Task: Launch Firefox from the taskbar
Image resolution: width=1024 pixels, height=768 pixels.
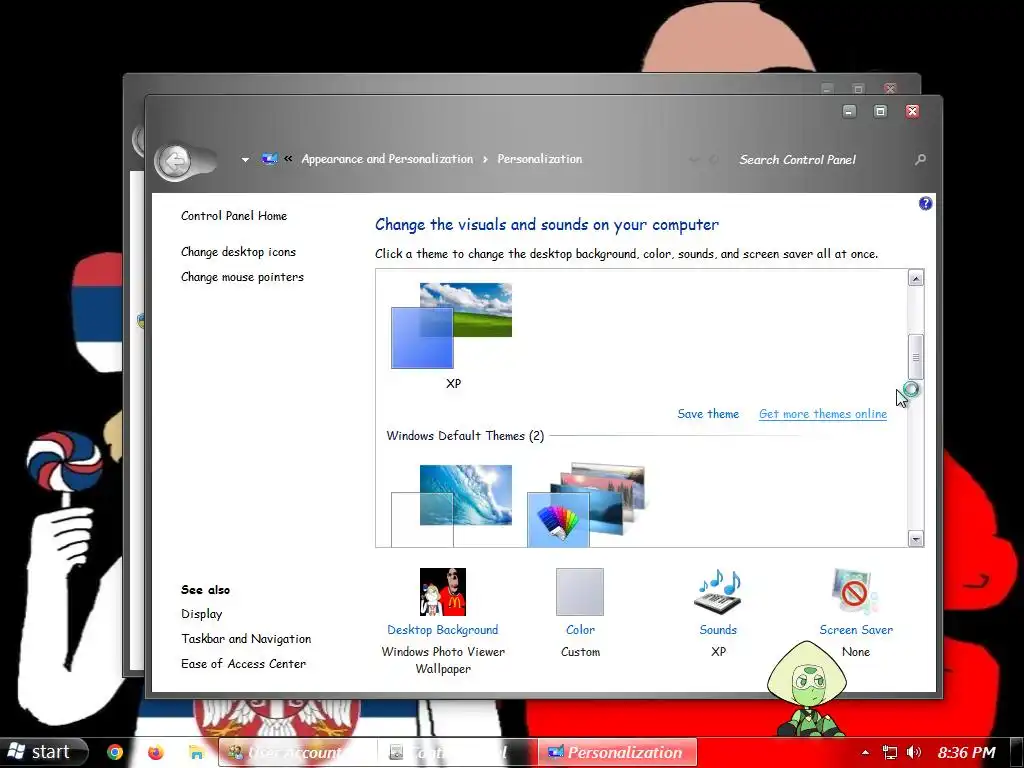Action: coord(155,752)
